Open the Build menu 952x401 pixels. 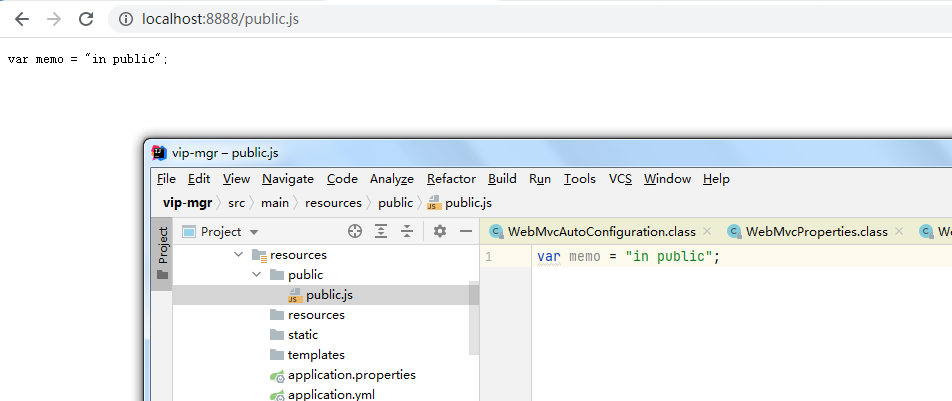coord(502,179)
